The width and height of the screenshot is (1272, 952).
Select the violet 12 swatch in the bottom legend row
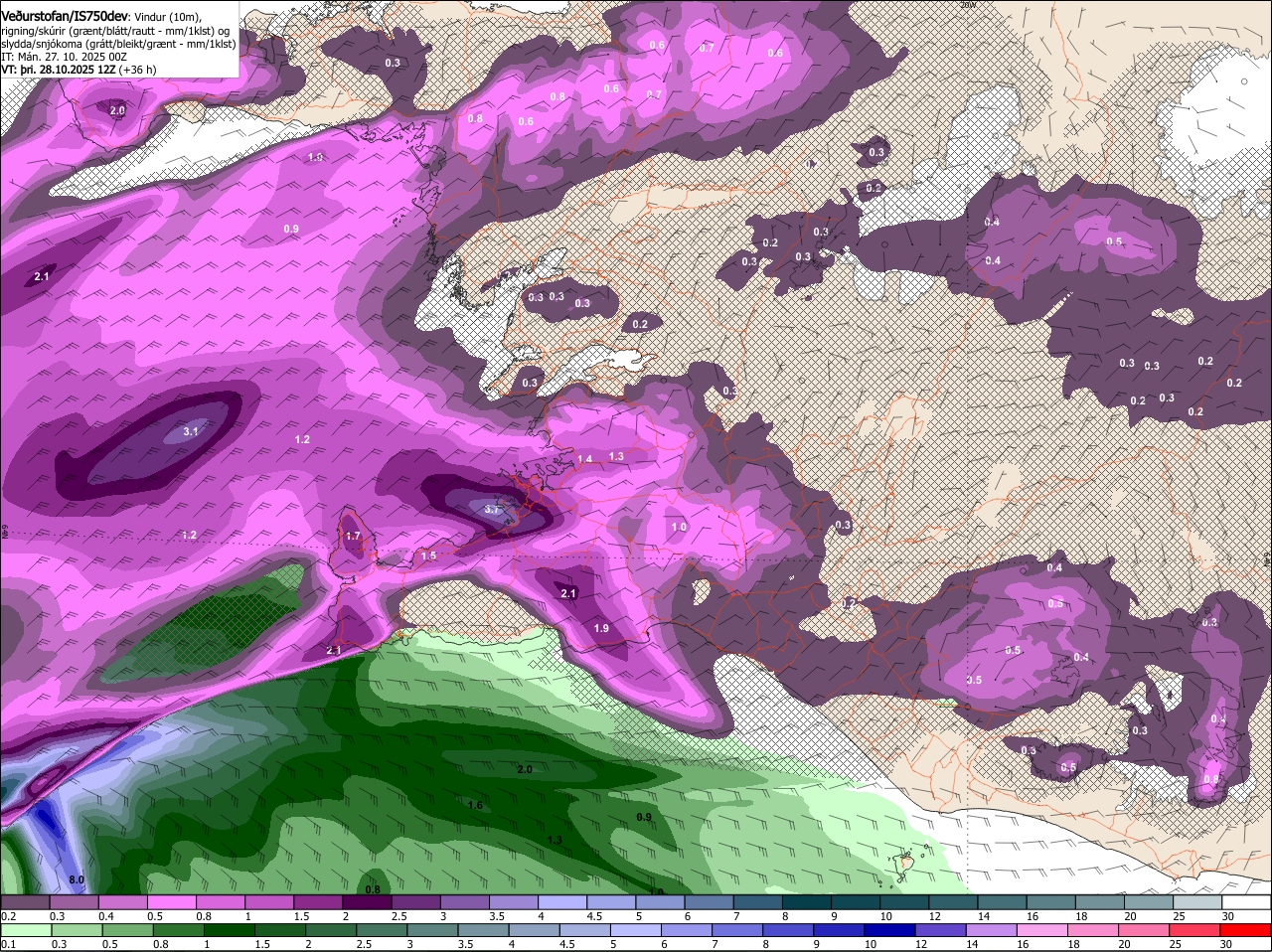click(x=939, y=930)
